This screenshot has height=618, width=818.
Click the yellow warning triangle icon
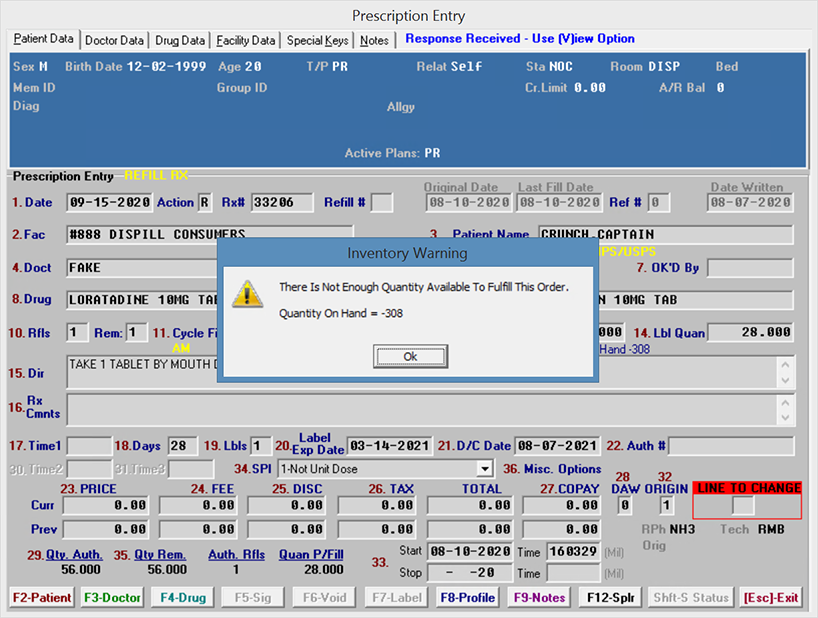pos(246,293)
